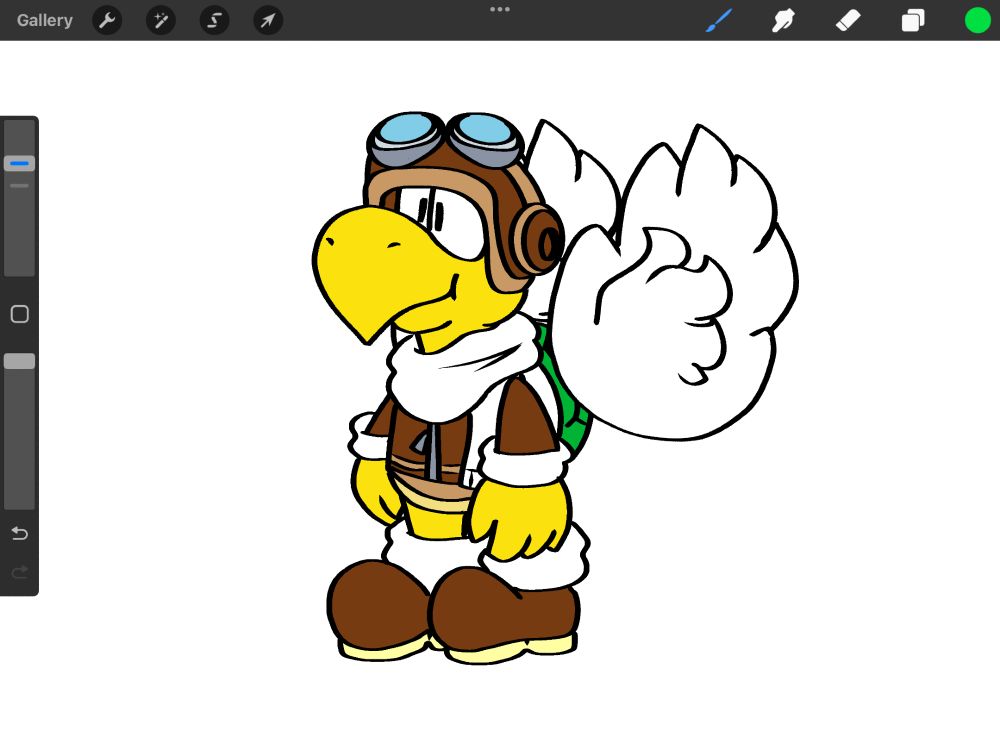Open the green color picker
The image size is (1000, 750).
point(977,20)
